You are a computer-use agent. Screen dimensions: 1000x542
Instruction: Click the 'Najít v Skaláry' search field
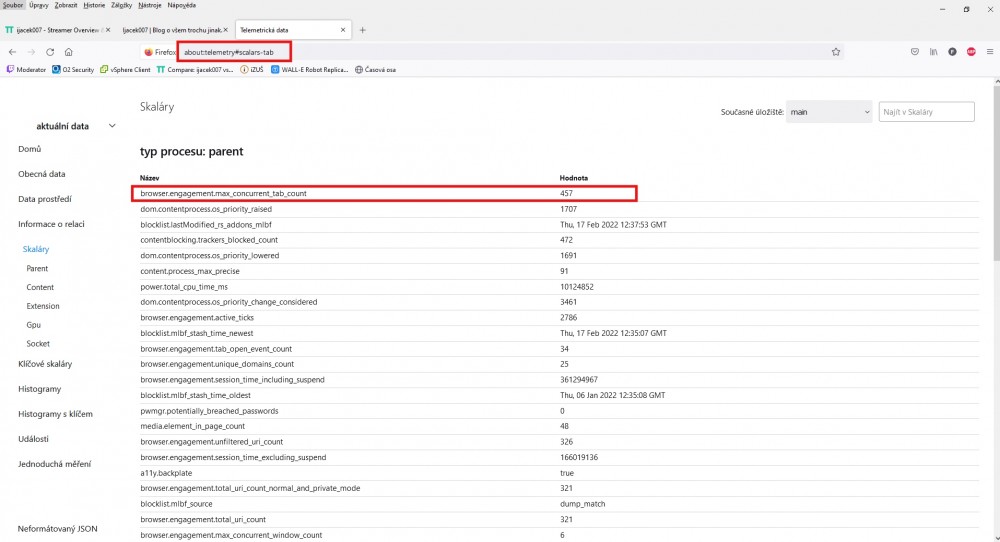(x=926, y=112)
